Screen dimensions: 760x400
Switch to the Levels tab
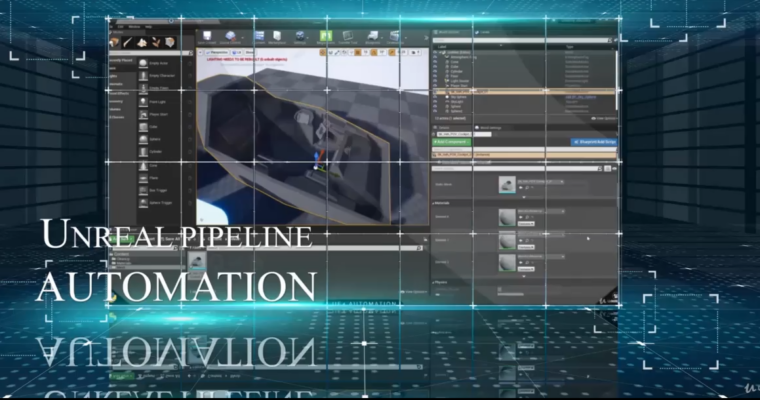(x=483, y=32)
